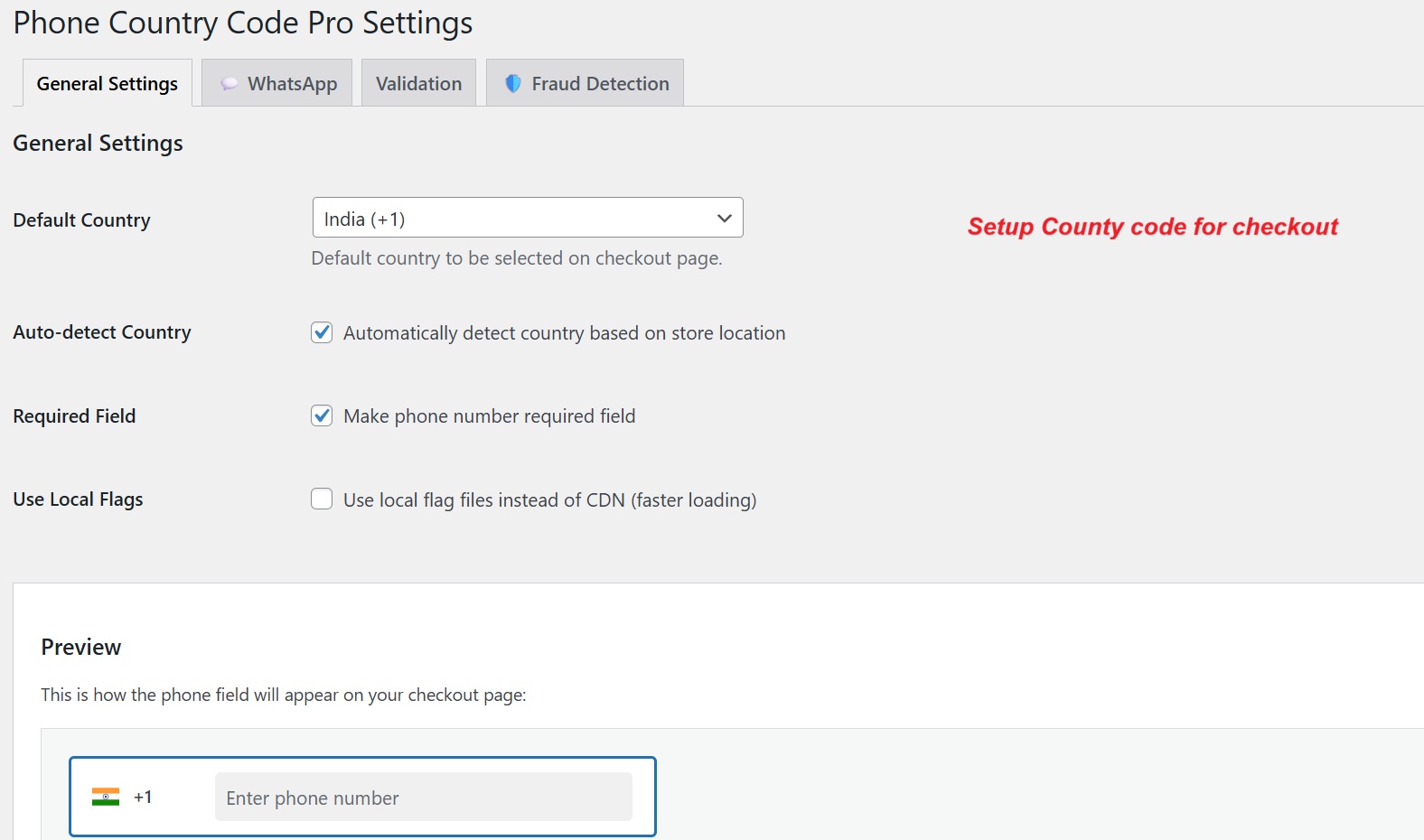Uncheck Make phone number required field
Image resolution: width=1424 pixels, height=840 pixels.
tap(322, 415)
